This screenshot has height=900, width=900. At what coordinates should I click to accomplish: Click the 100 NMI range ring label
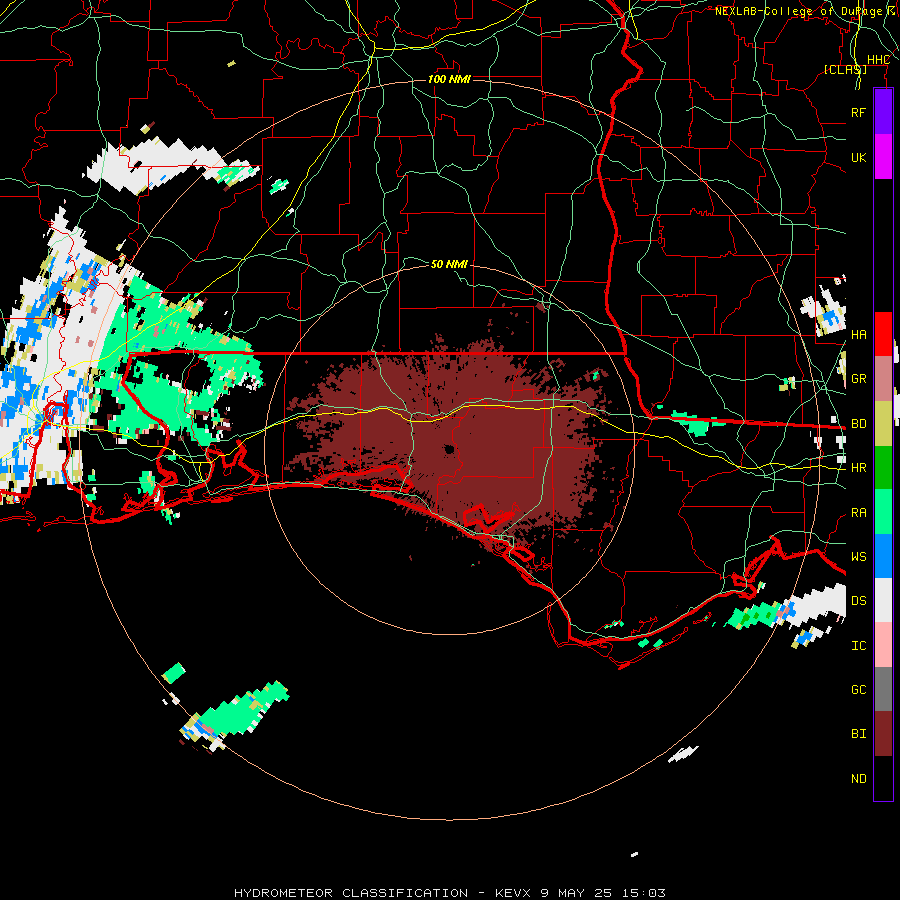pyautogui.click(x=449, y=79)
